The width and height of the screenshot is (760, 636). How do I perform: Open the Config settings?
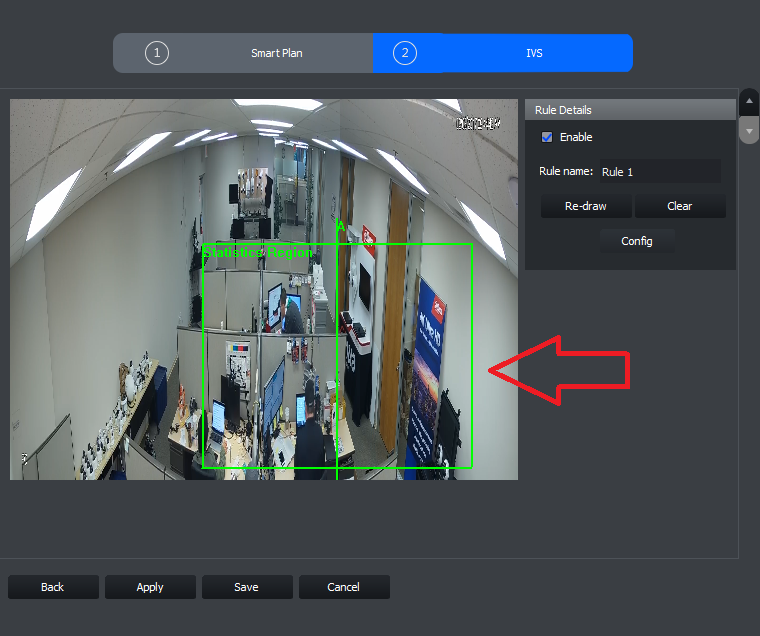637,241
